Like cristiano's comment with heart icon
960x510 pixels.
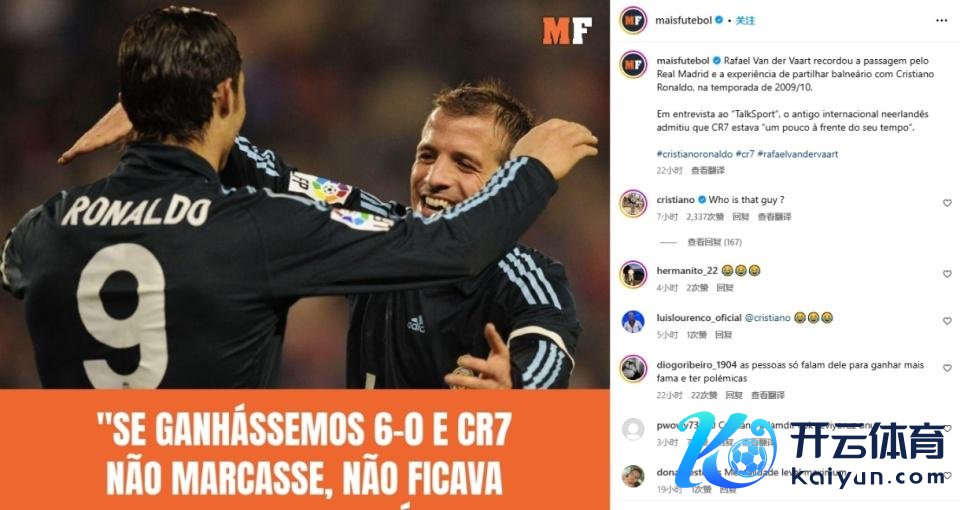[x=947, y=203]
